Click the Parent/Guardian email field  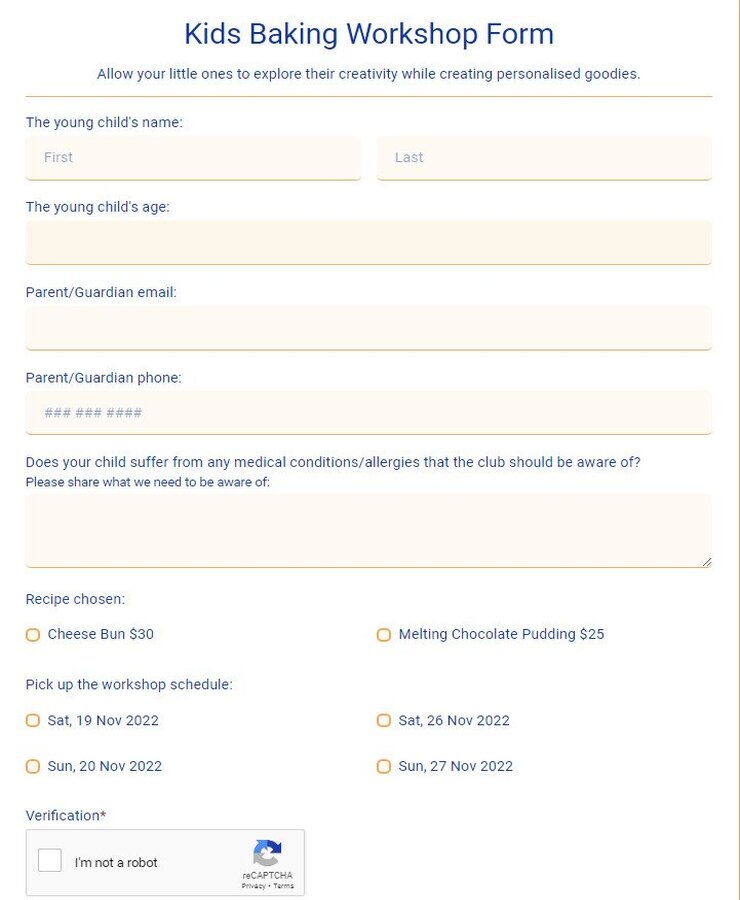point(368,327)
